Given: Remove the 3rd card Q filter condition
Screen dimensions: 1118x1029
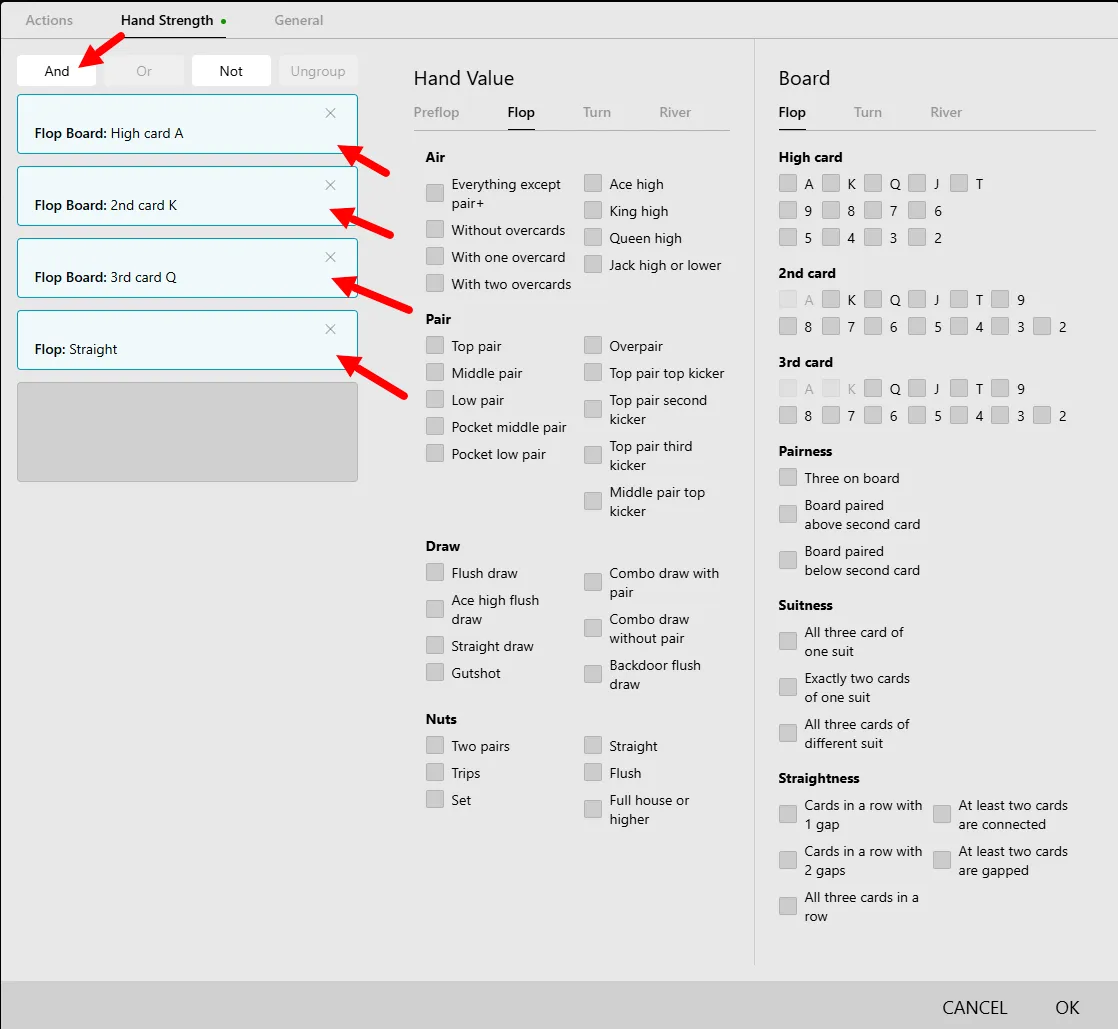Looking at the screenshot, I should [x=330, y=257].
